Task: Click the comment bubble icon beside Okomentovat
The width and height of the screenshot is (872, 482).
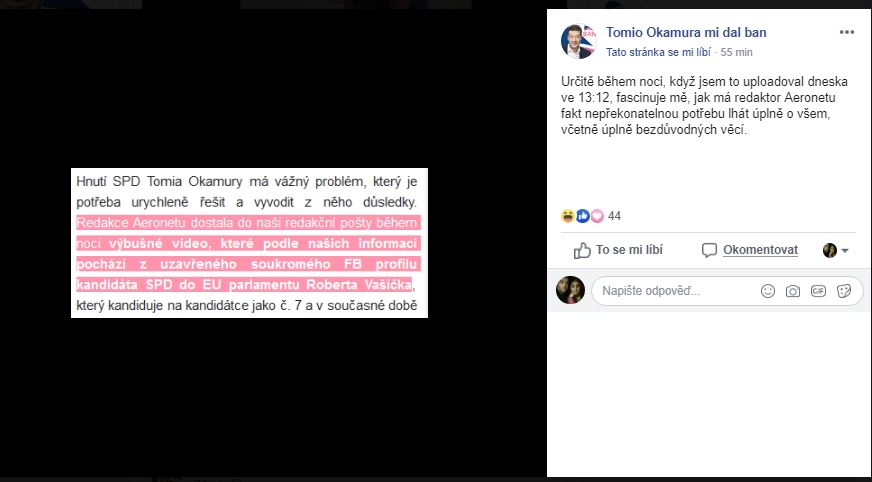Action: pos(709,250)
